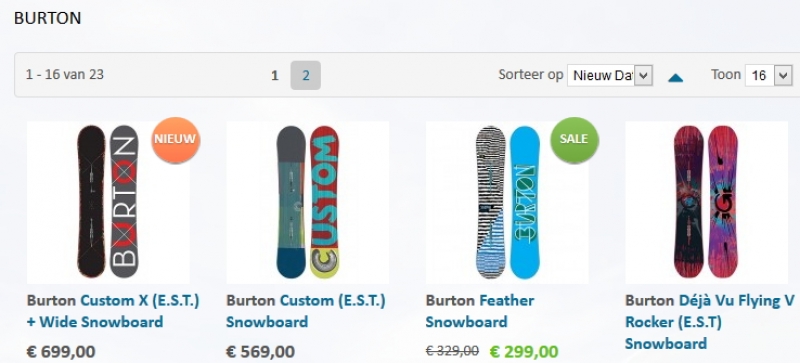800x363 pixels.
Task: Click the € 569,00 price
Action: (x=260, y=352)
